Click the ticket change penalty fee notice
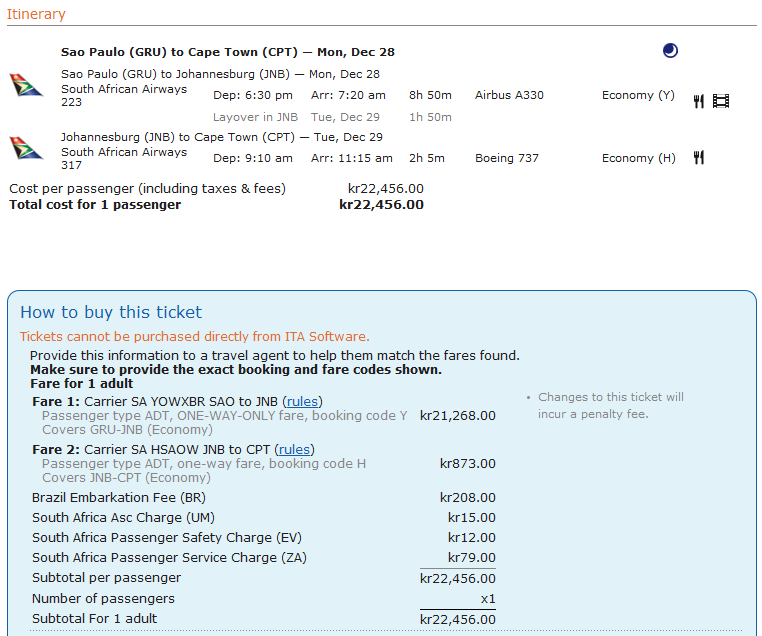The width and height of the screenshot is (762, 636). click(610, 405)
